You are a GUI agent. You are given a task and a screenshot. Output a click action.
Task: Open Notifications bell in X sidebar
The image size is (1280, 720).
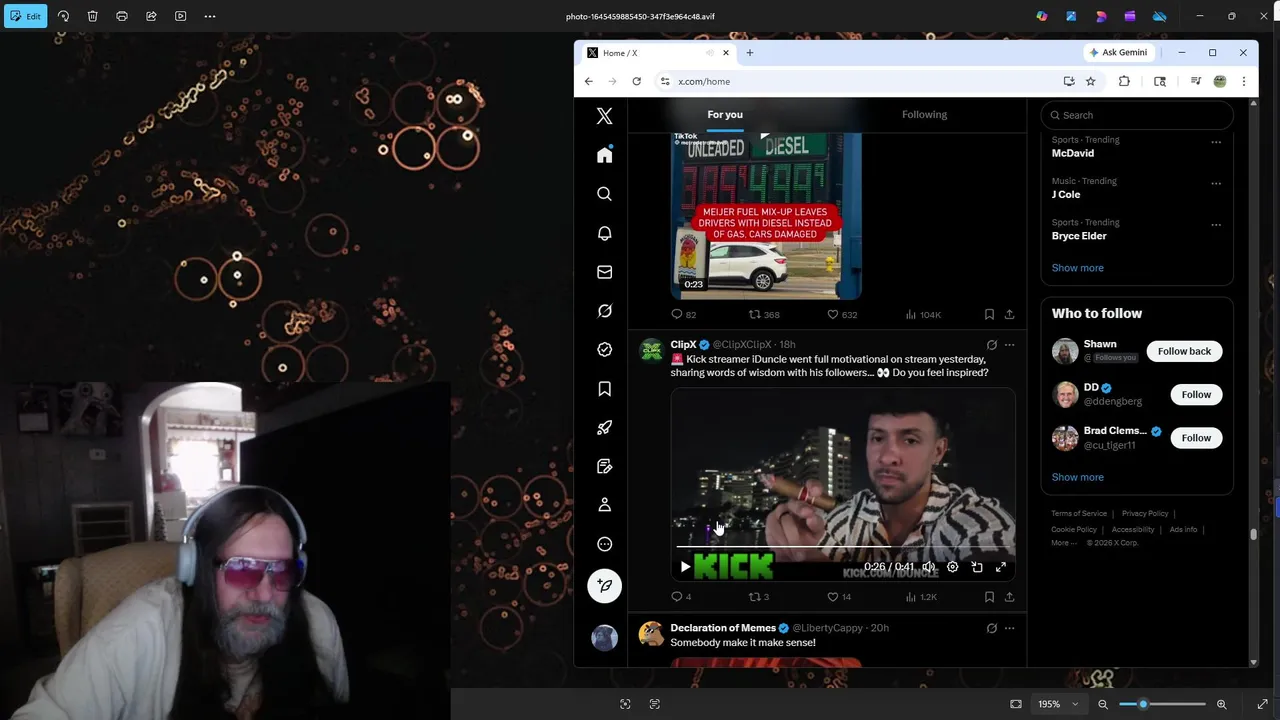click(604, 233)
